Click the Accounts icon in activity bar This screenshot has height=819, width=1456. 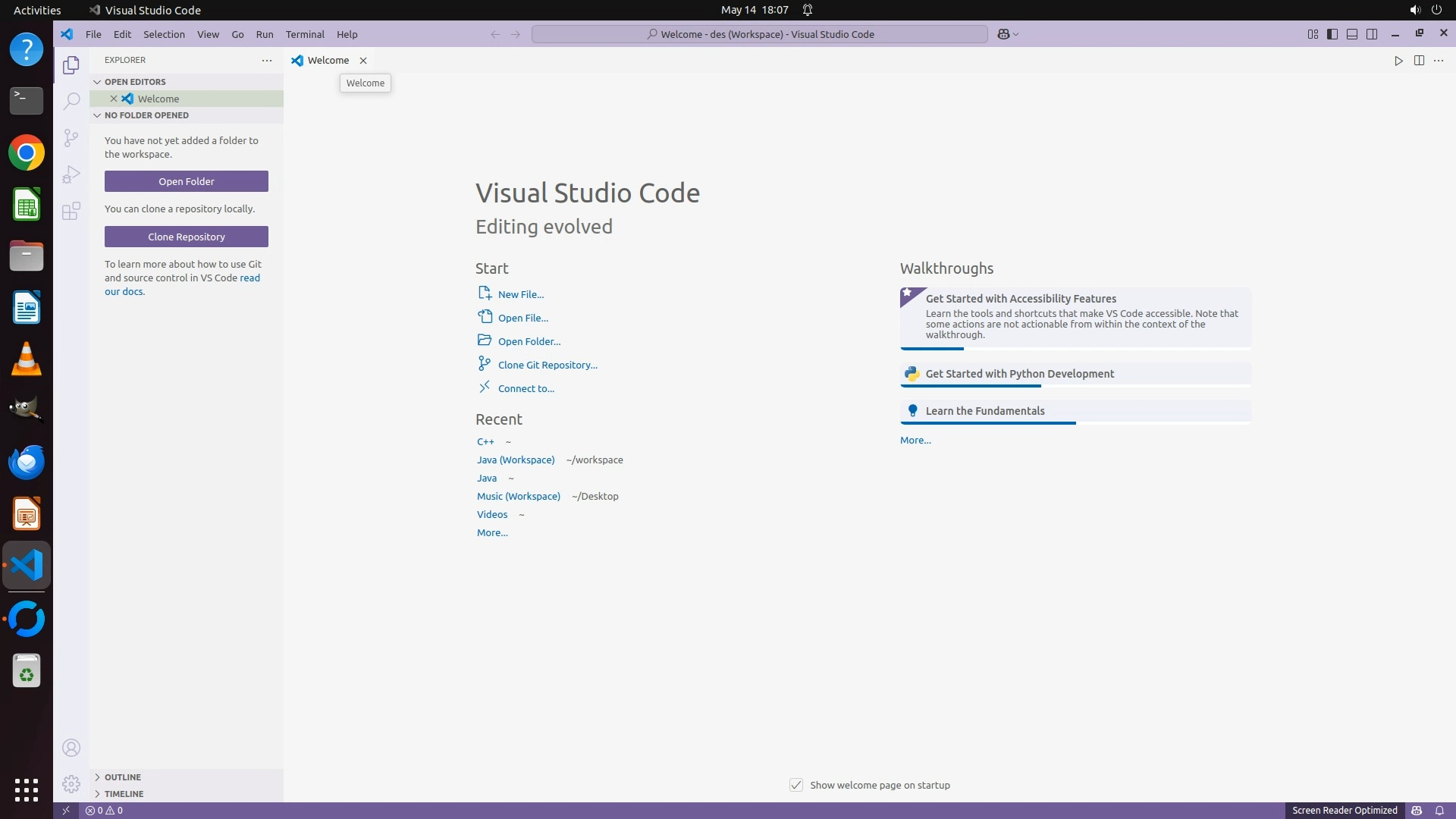(71, 748)
